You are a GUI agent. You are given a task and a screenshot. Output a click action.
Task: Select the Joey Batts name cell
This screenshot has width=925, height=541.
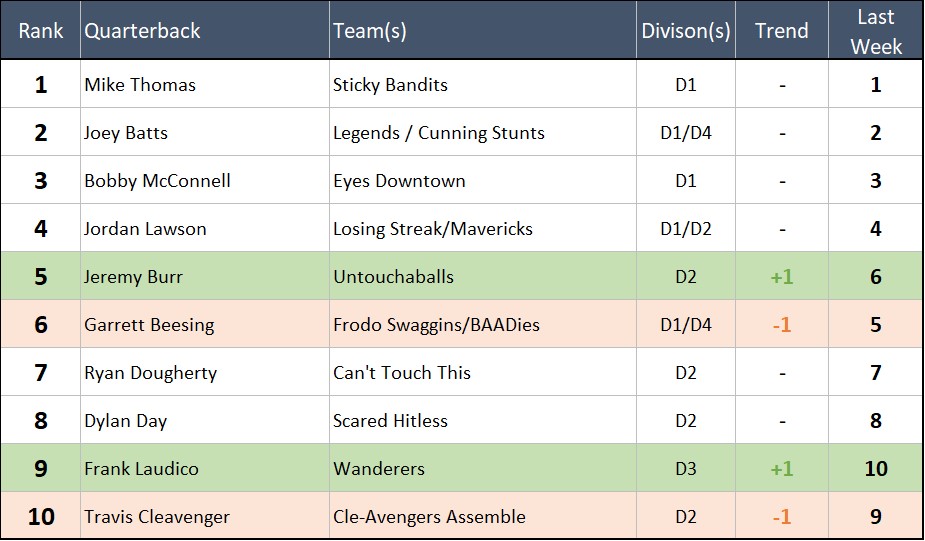[126, 133]
